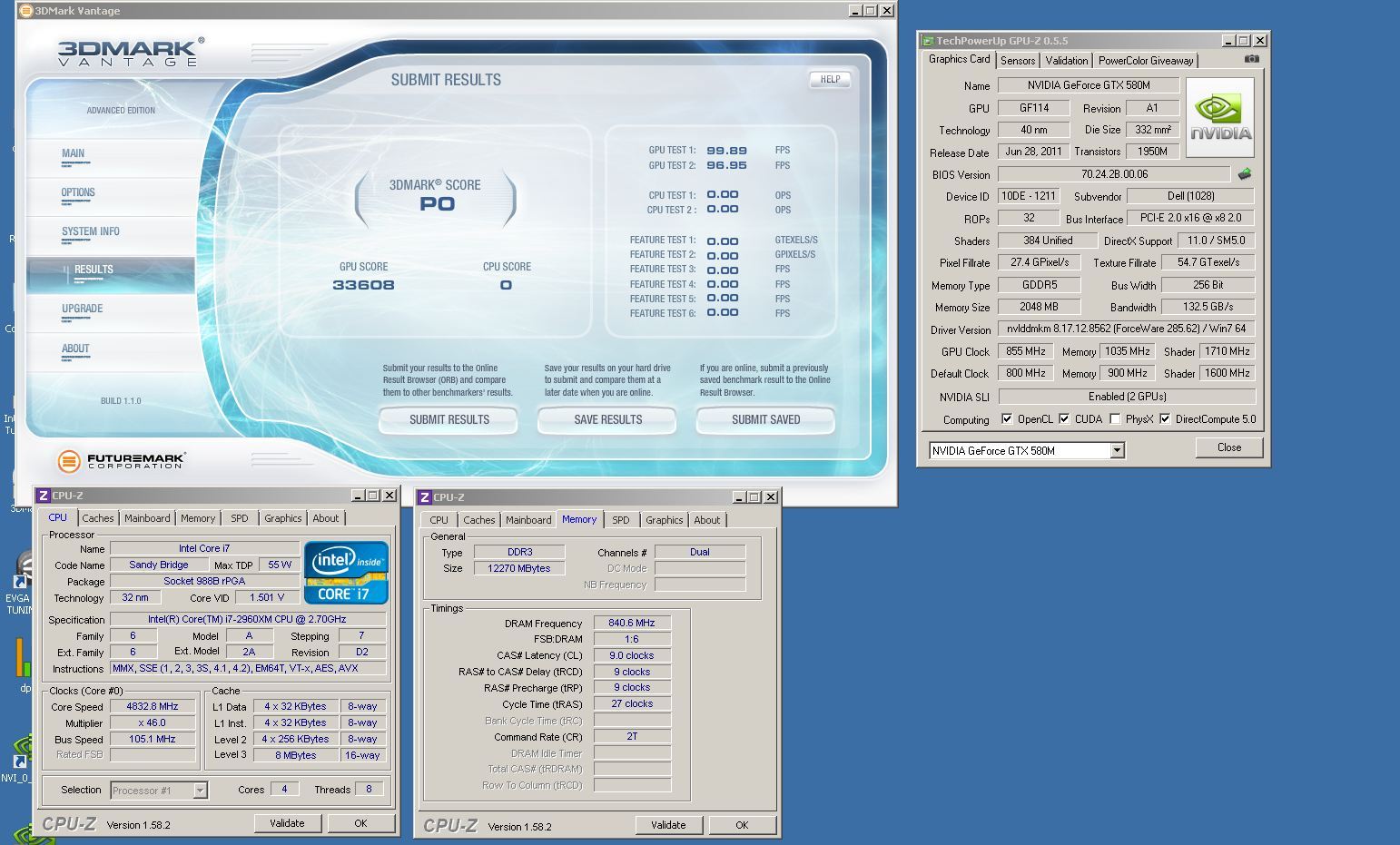This screenshot has height=845, width=1400.
Task: Open About tab in left CPU-Z window
Action: tap(326, 518)
